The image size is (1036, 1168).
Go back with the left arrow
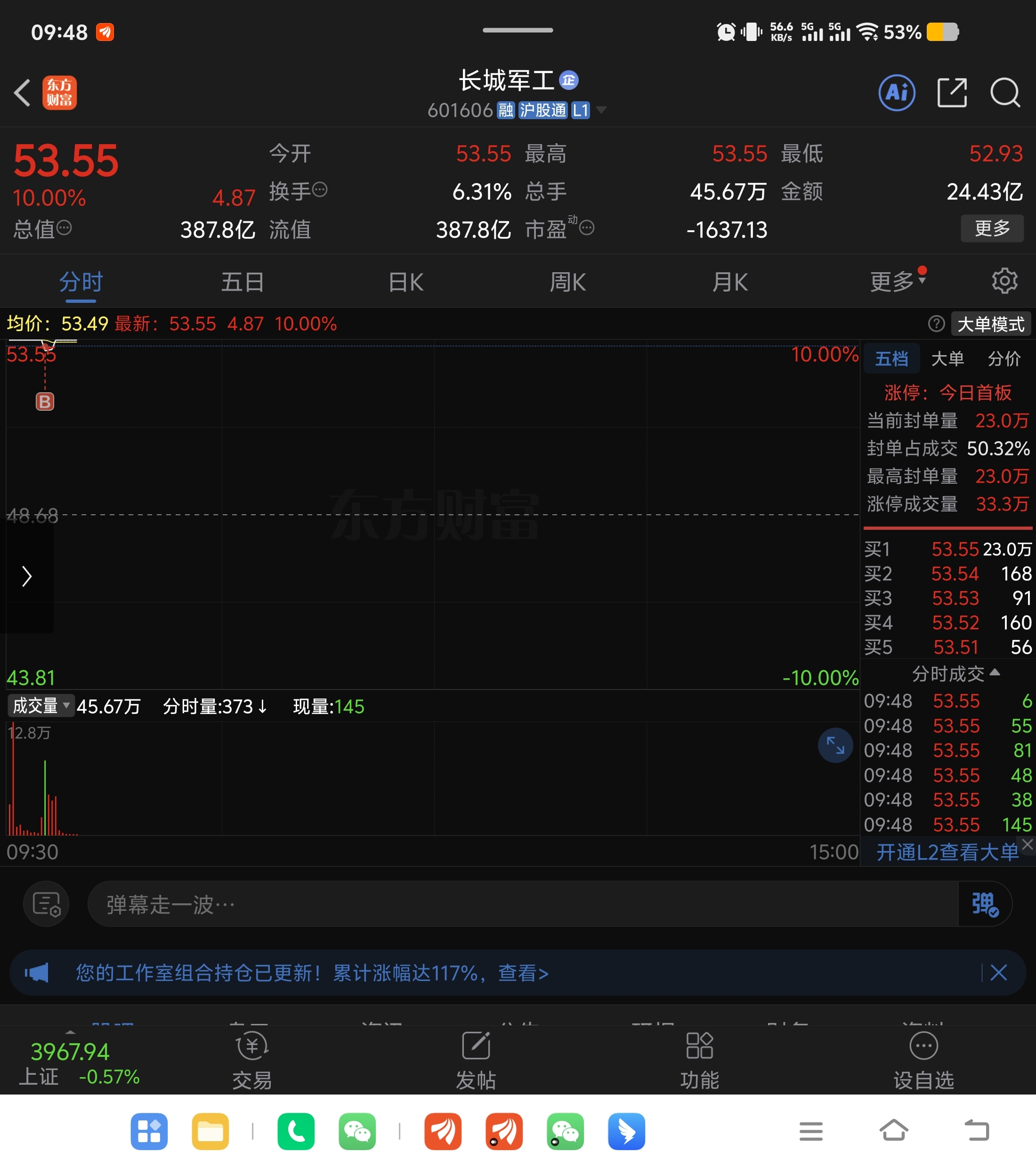tap(22, 93)
